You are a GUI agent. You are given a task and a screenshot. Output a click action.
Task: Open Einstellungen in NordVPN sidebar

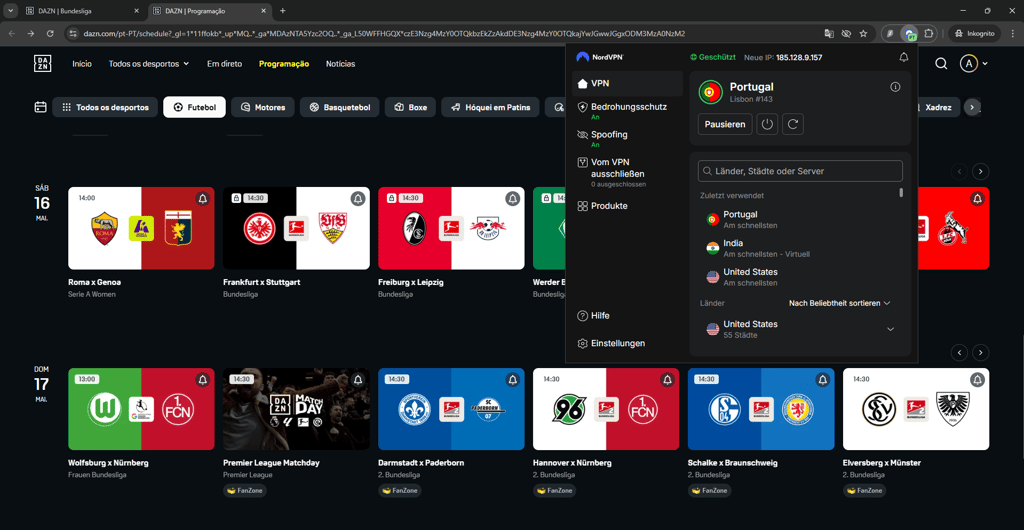pyautogui.click(x=612, y=343)
